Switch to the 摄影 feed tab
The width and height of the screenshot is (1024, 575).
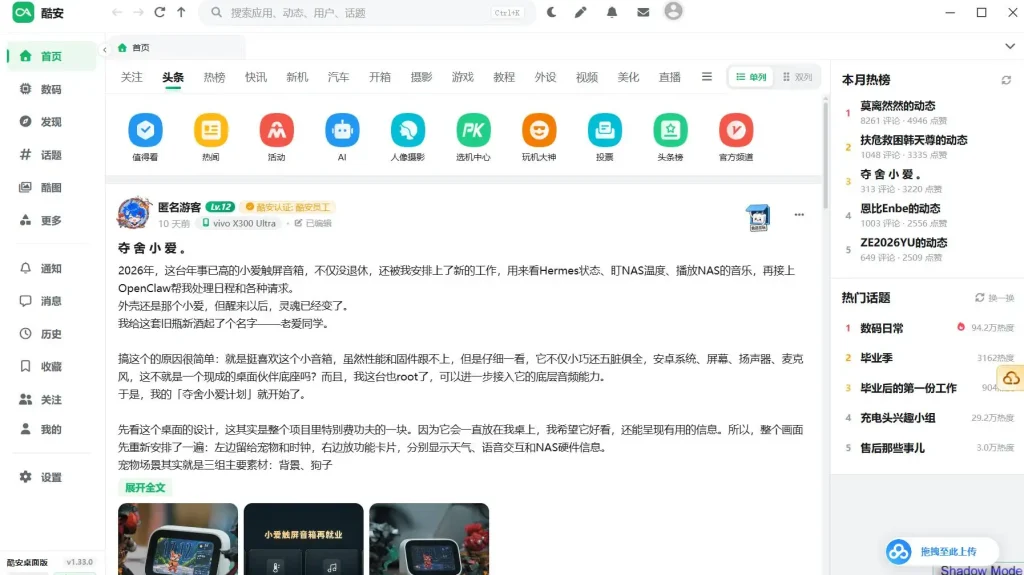click(421, 77)
